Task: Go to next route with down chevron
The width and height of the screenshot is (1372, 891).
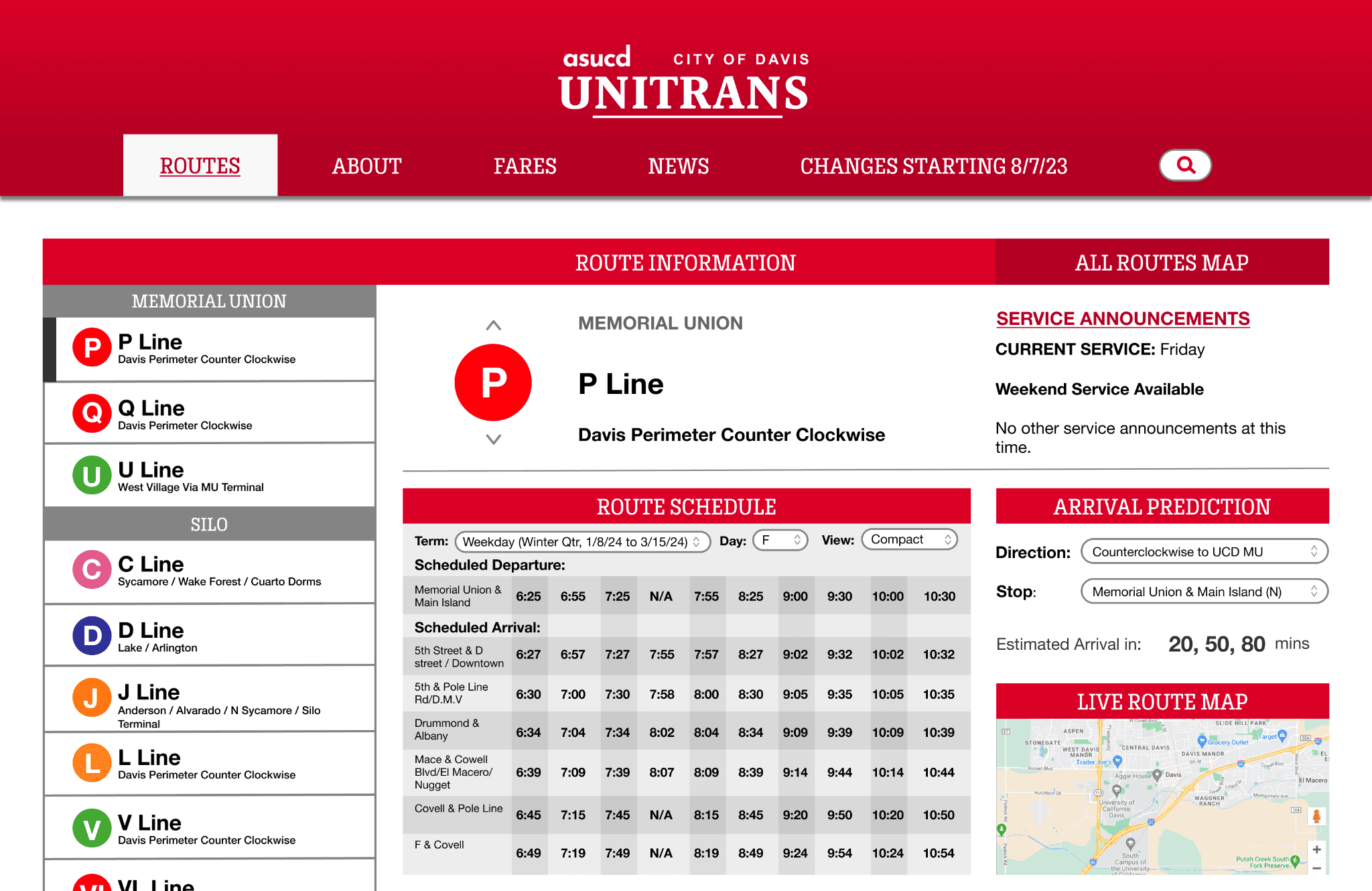Action: [x=494, y=439]
